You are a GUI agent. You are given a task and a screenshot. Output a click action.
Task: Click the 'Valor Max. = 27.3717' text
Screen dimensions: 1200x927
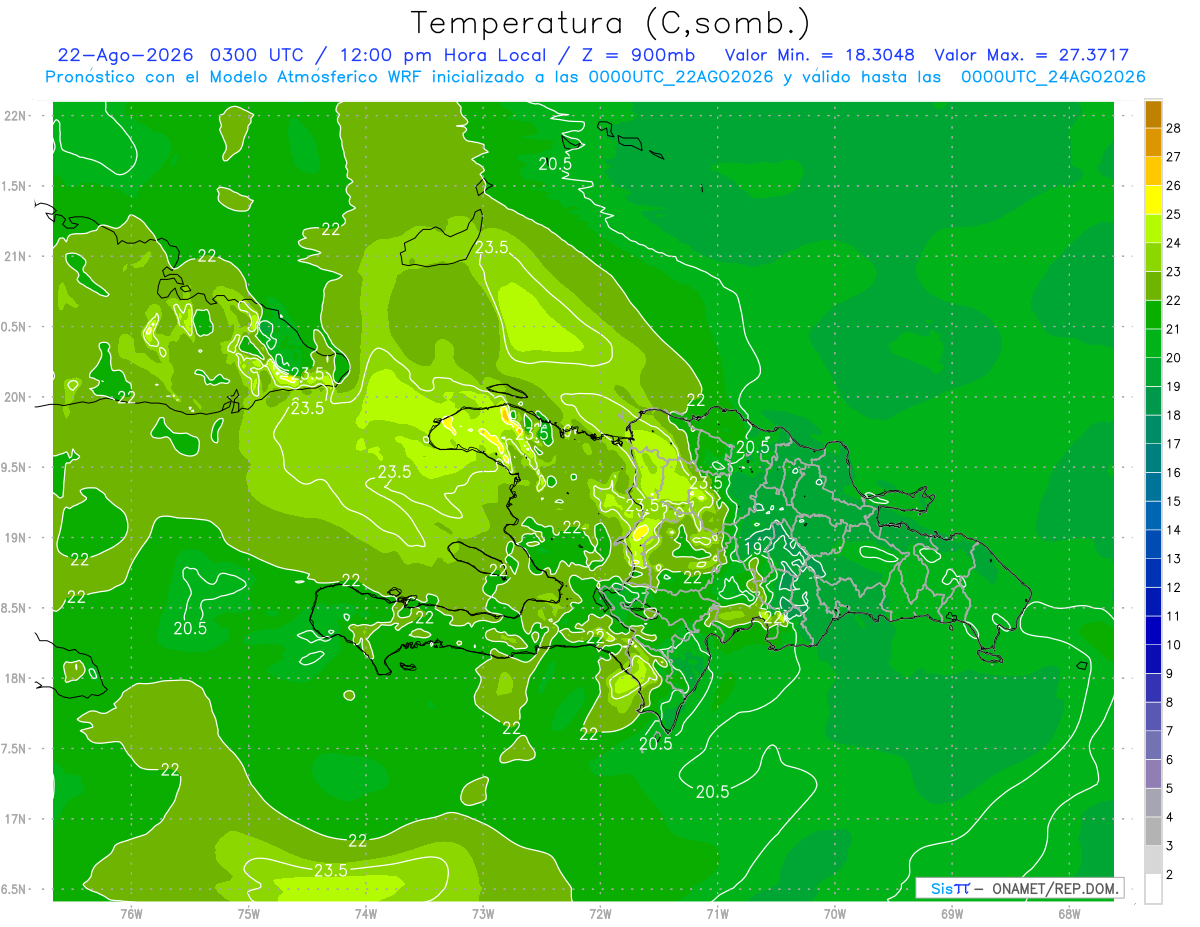pos(1031,55)
